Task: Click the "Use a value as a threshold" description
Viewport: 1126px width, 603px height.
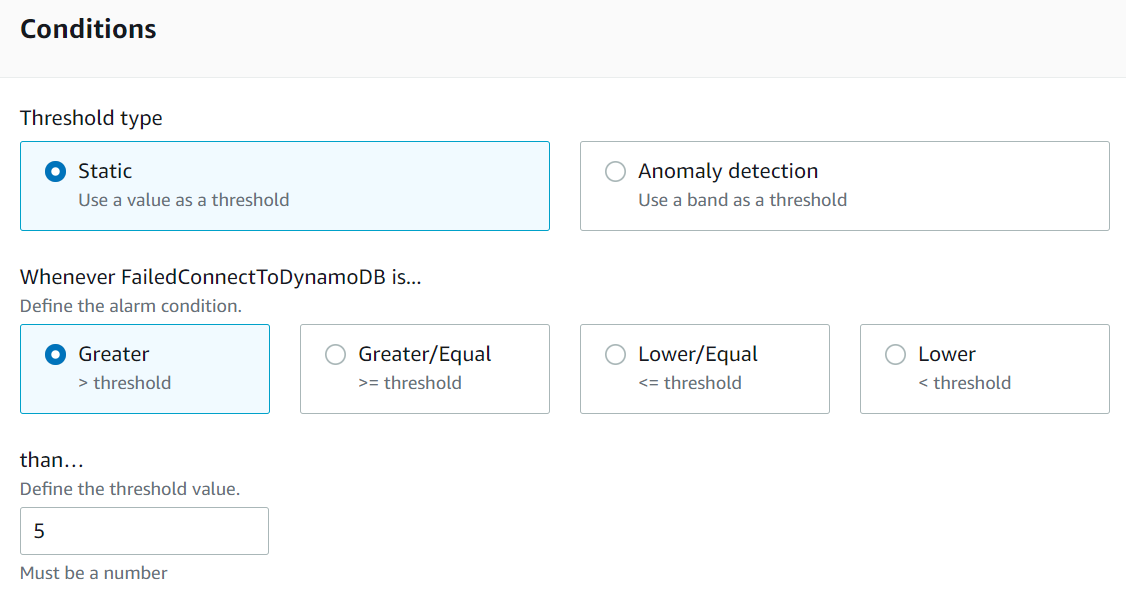Action: 184,200
